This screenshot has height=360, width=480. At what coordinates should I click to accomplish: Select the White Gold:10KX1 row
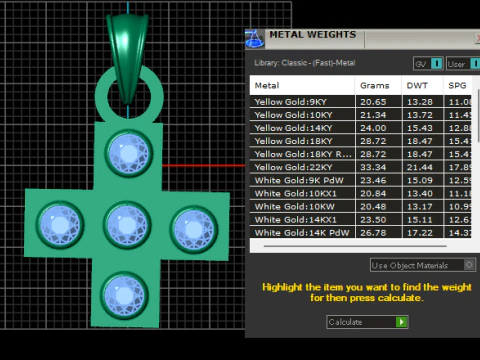point(361,193)
